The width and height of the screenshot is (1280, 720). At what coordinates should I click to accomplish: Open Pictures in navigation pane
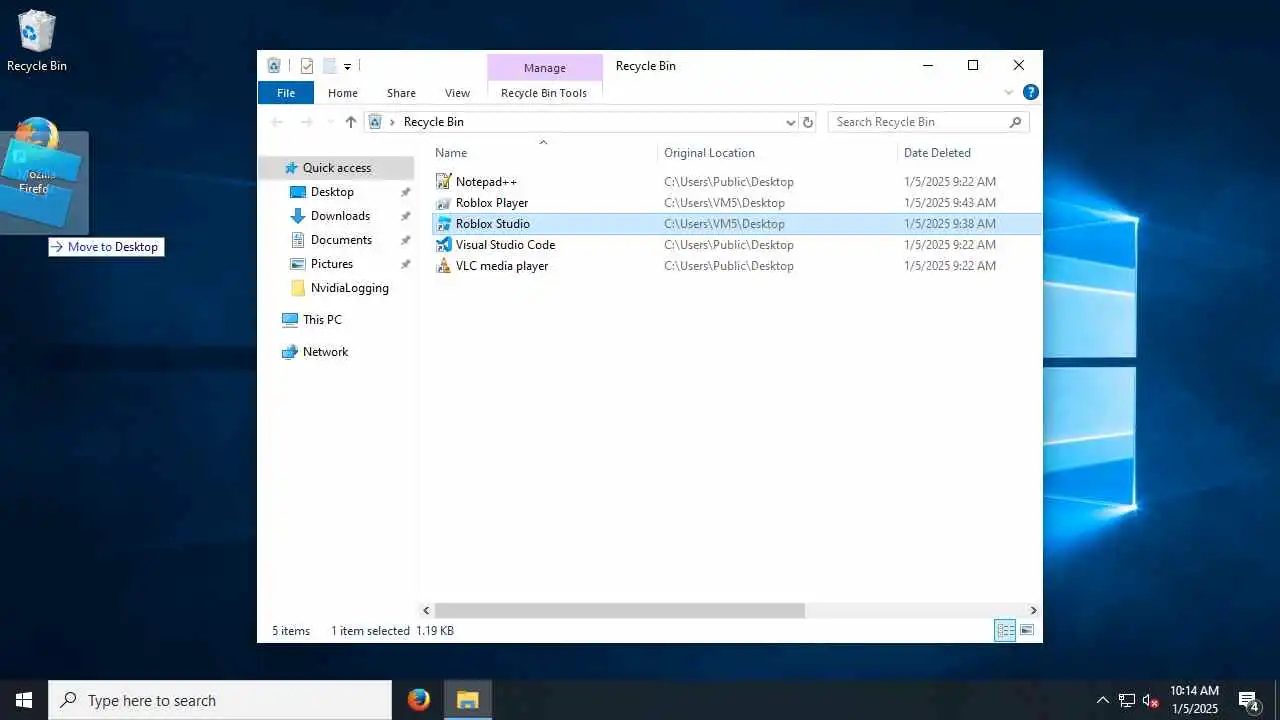332,264
